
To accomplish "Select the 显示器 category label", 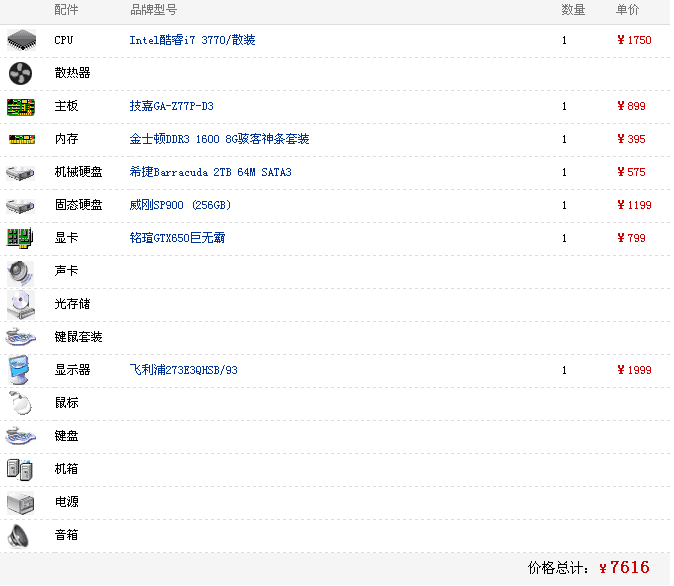I will coord(72,370).
